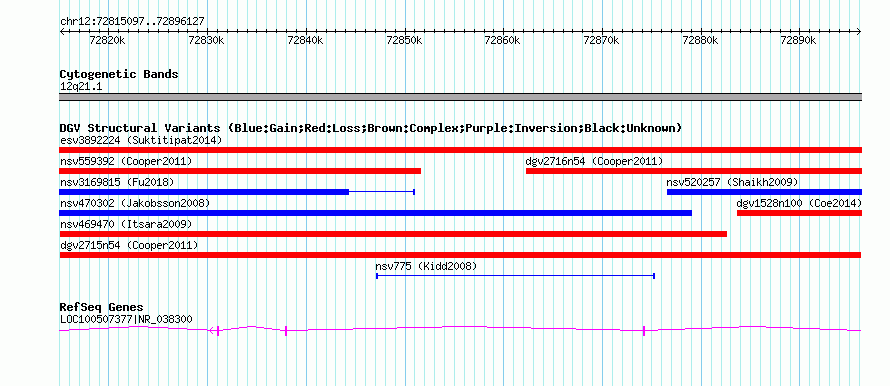The height and width of the screenshot is (386, 890).
Task: Open LOC100507377|NR_038300 gene label
Action: coord(126,320)
